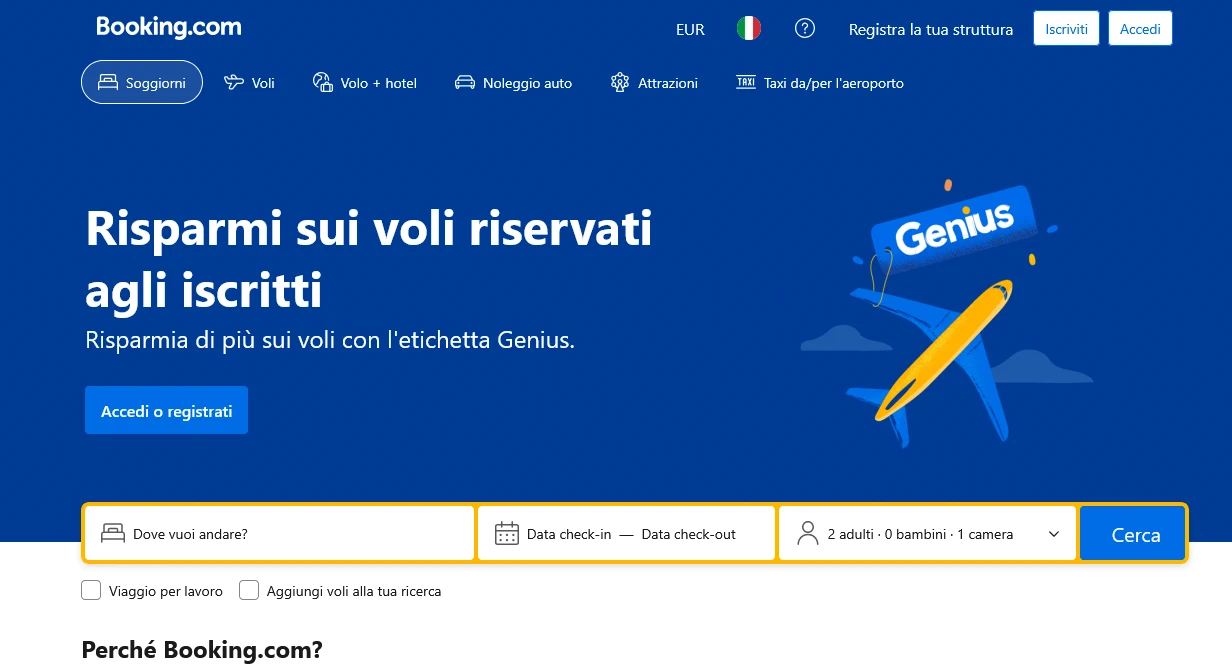
Task: Expand the guests and rooms dropdown arrow
Action: coord(1054,534)
